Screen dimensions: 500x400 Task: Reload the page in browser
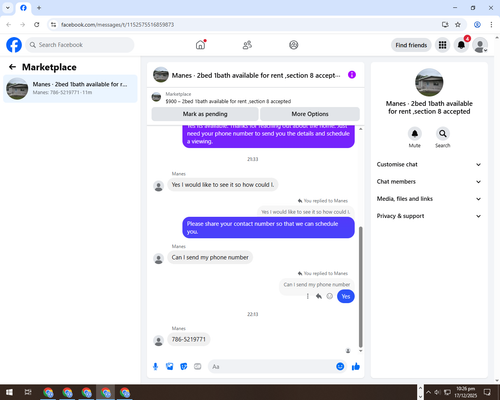tap(37, 25)
